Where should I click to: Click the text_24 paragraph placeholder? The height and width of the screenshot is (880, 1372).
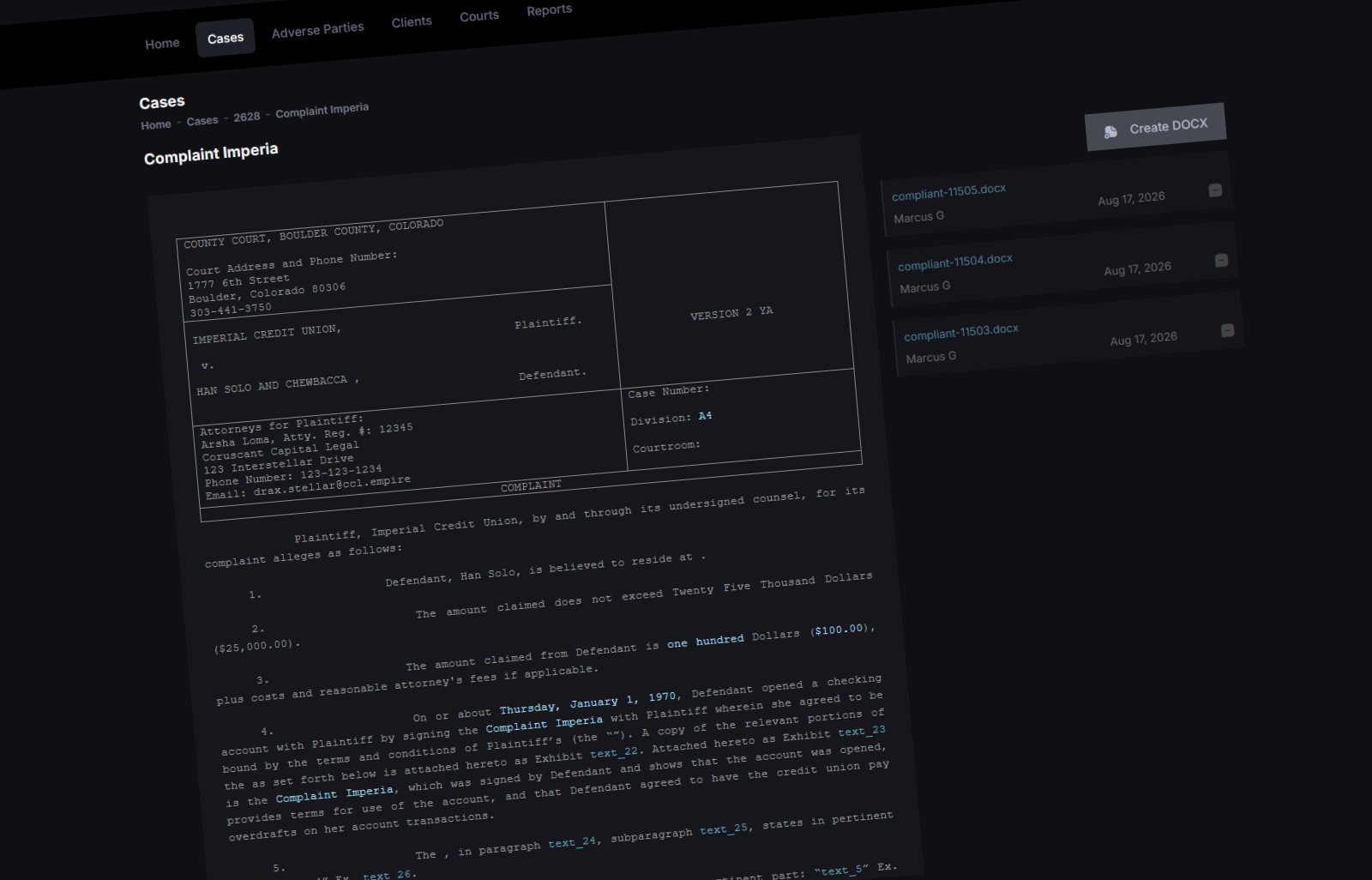click(x=572, y=842)
